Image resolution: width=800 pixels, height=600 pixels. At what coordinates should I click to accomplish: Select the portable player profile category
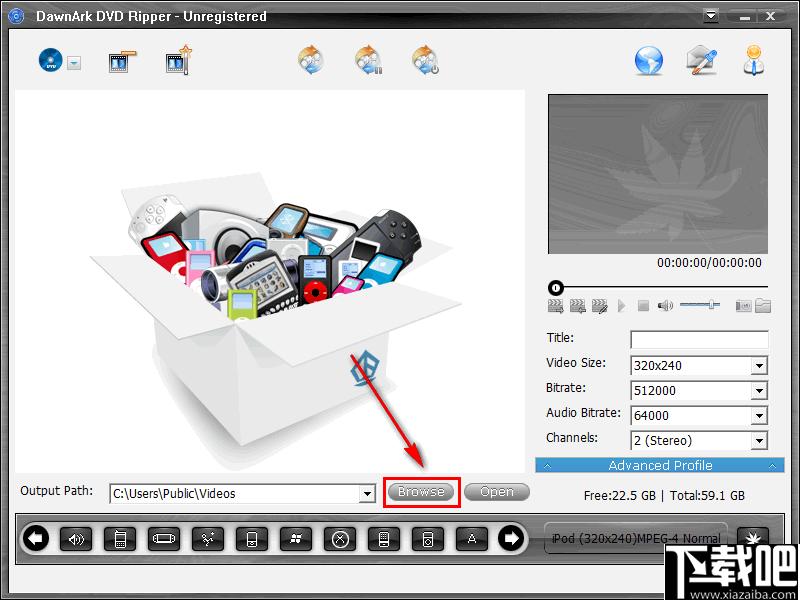[x=252, y=538]
